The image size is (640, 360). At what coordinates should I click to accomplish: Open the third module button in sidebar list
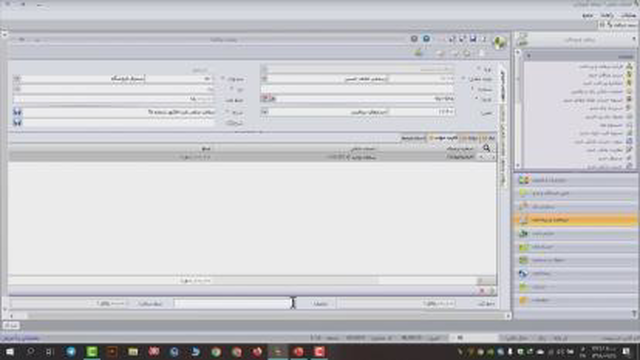tap(576, 207)
